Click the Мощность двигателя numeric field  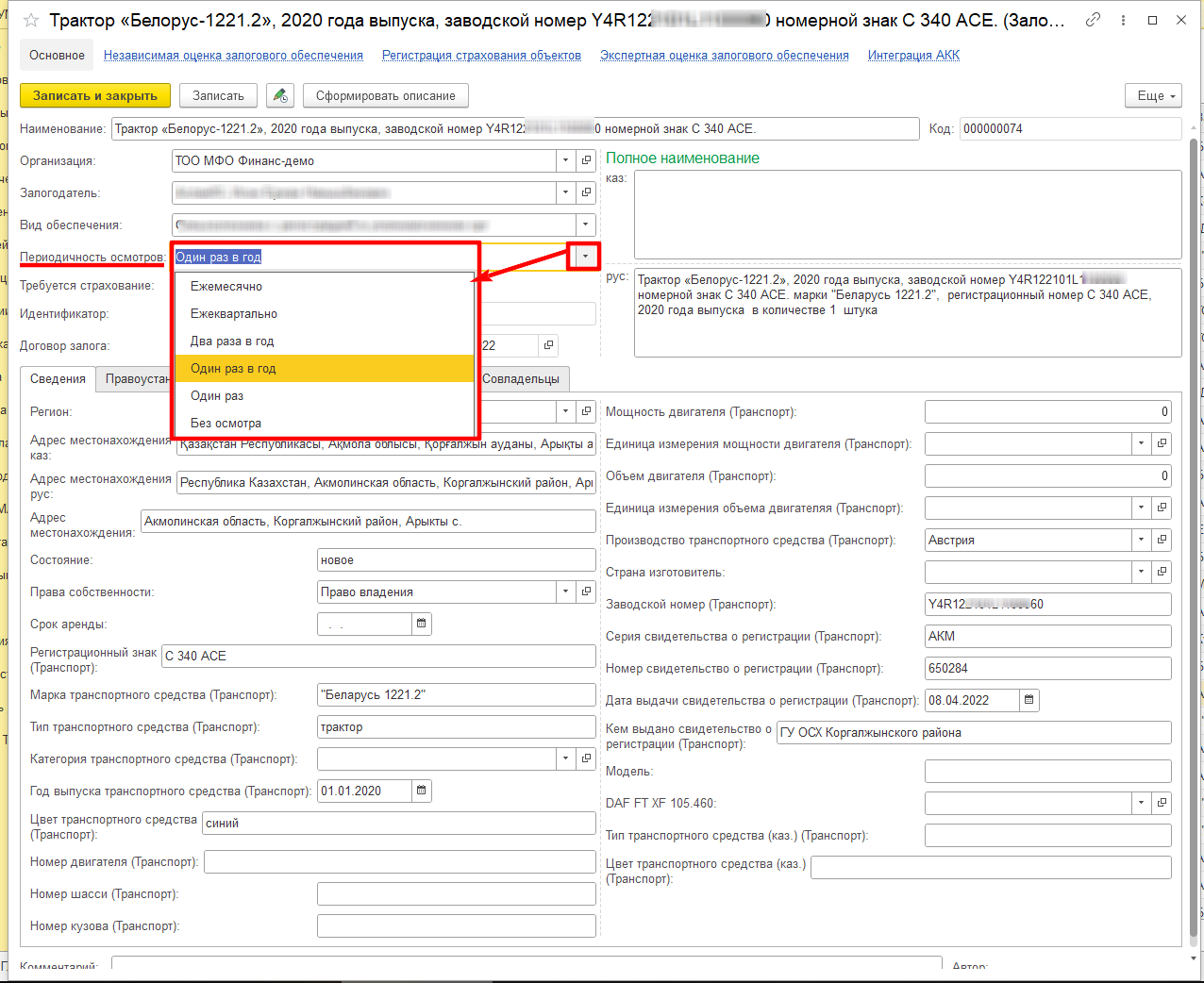(1048, 411)
